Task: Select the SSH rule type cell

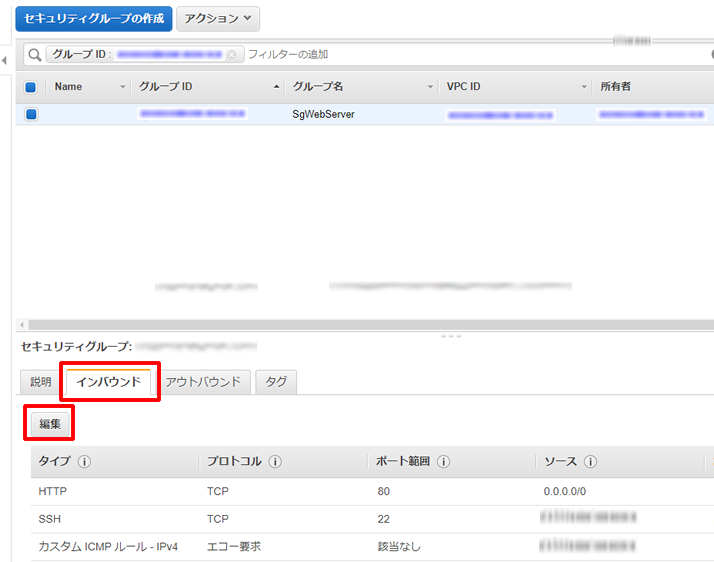Action: pyautogui.click(x=50, y=519)
